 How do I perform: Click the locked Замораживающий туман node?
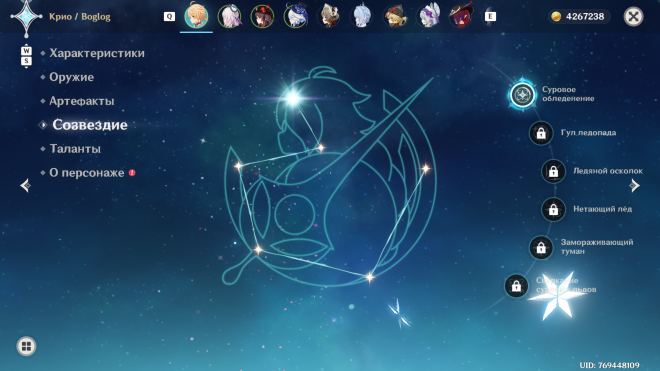(x=541, y=248)
